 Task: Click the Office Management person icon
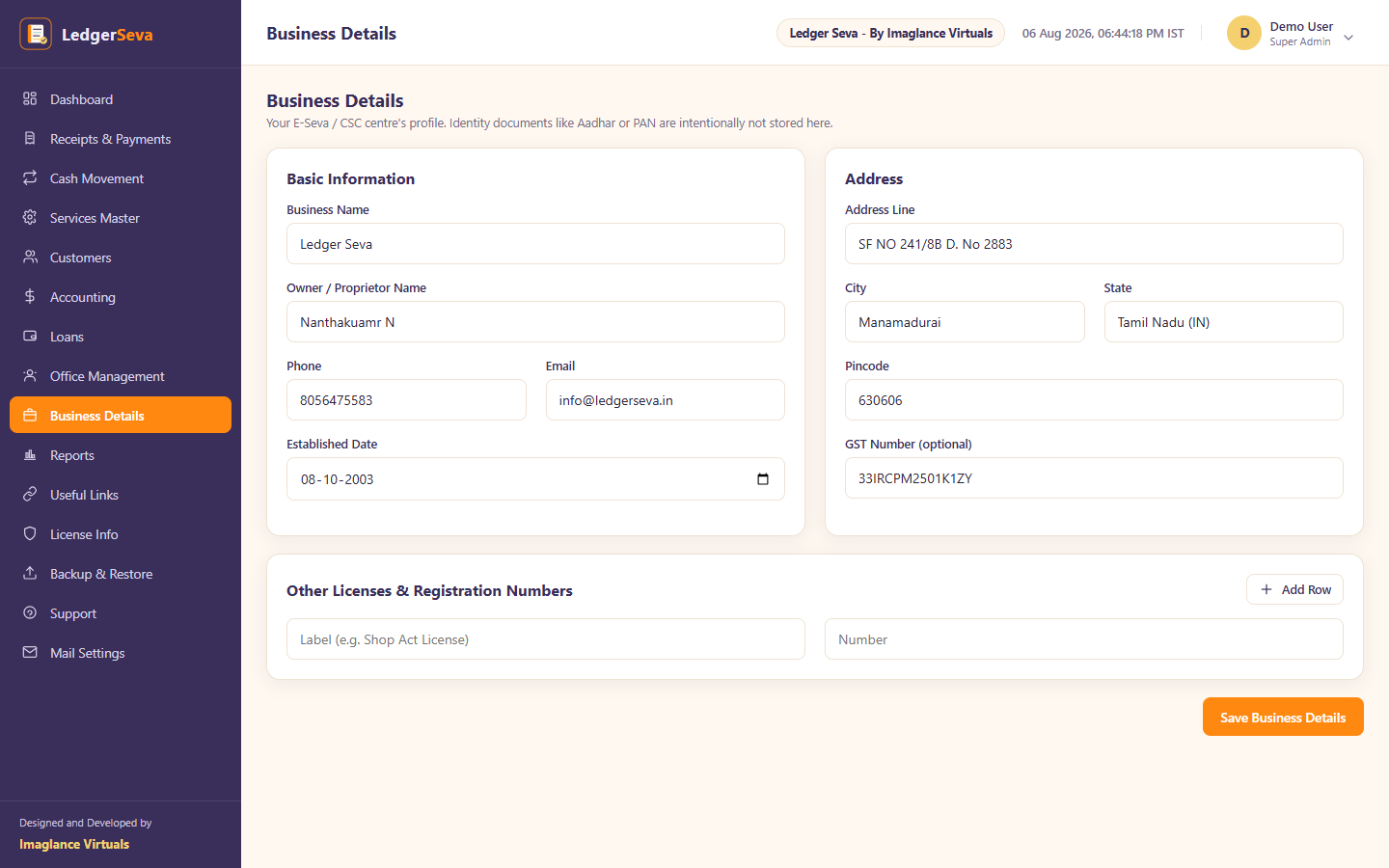coord(30,375)
